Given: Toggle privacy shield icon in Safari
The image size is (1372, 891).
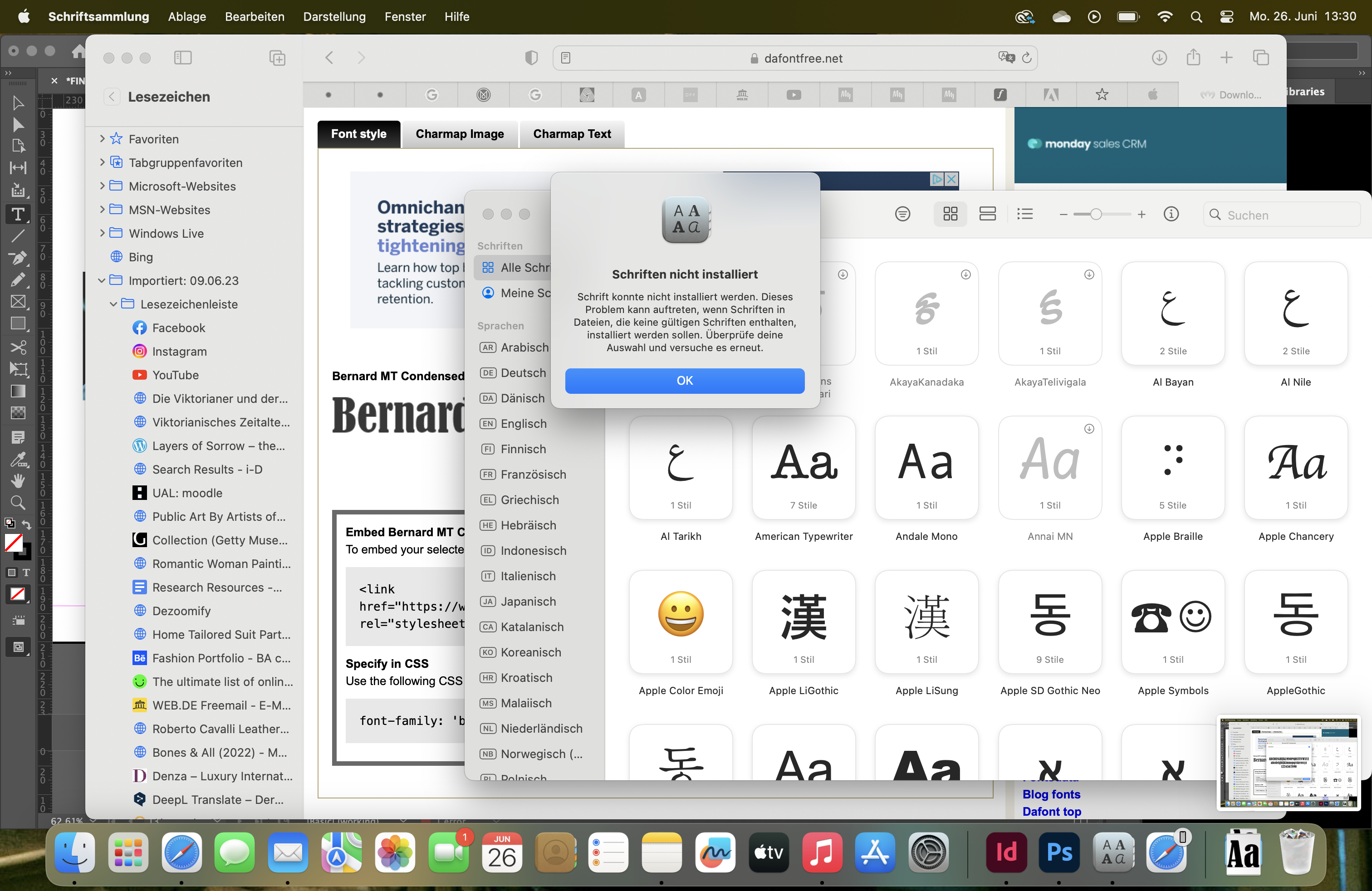Looking at the screenshot, I should pyautogui.click(x=531, y=58).
